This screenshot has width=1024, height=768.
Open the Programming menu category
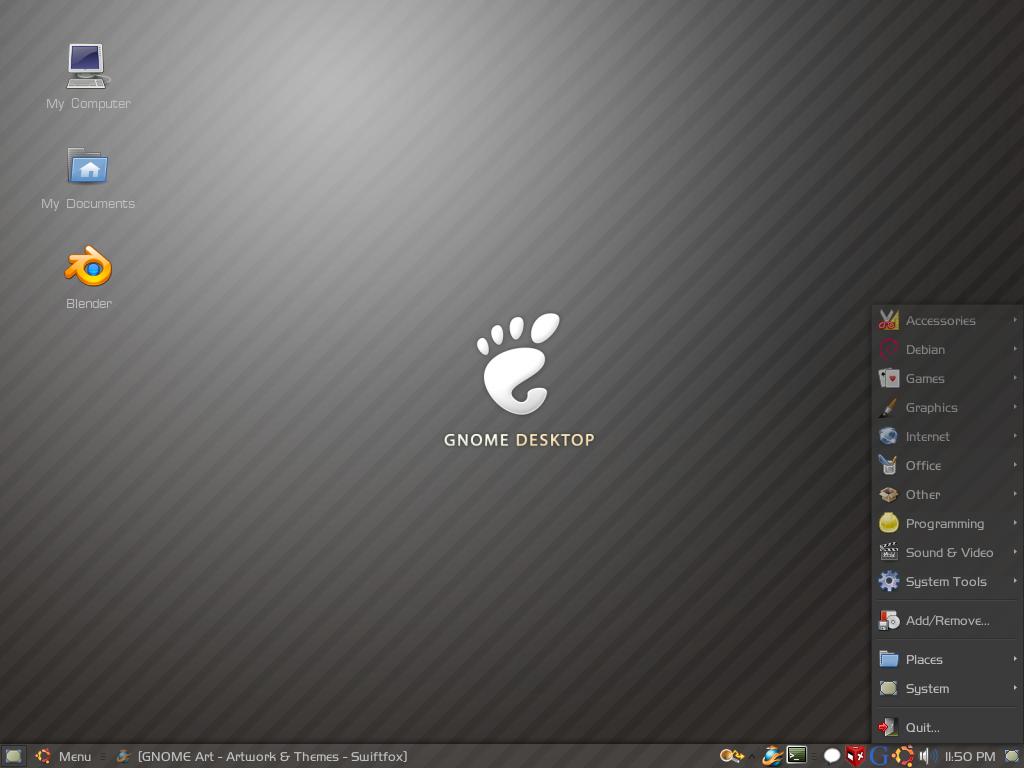coord(948,523)
